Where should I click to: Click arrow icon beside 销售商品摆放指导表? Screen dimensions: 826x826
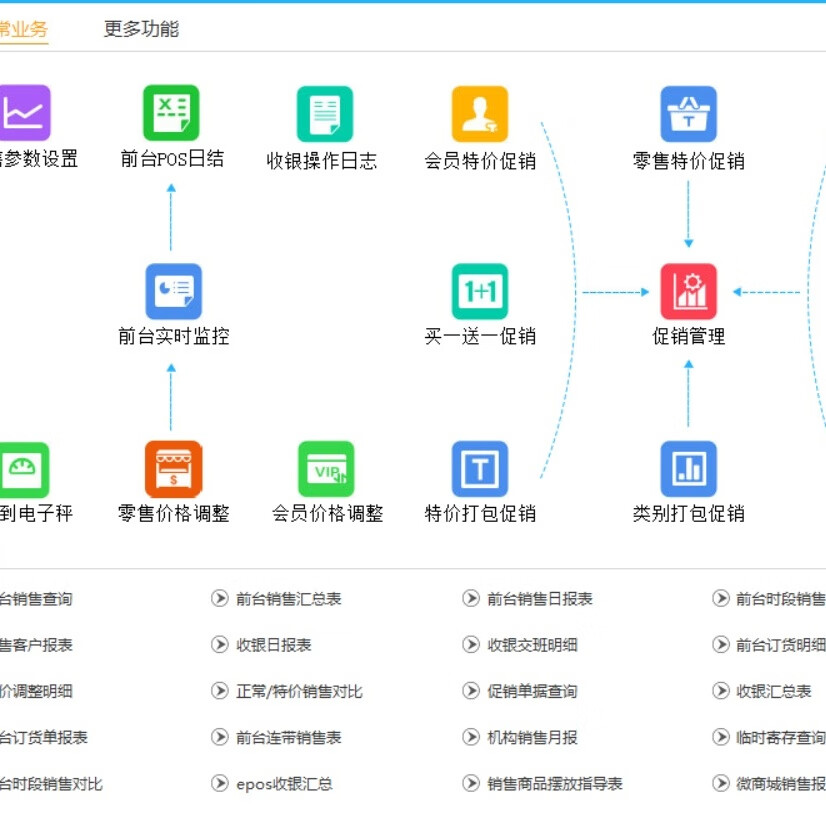(x=471, y=783)
